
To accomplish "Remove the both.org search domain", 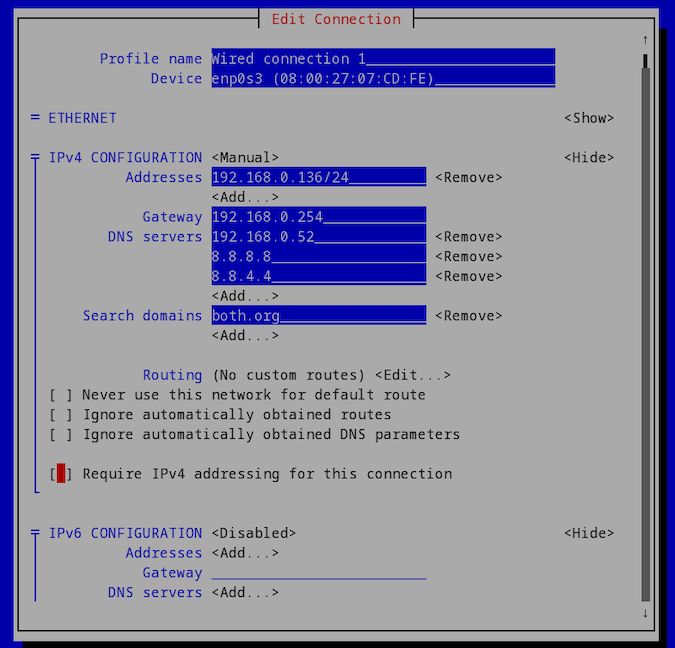I will 468,316.
